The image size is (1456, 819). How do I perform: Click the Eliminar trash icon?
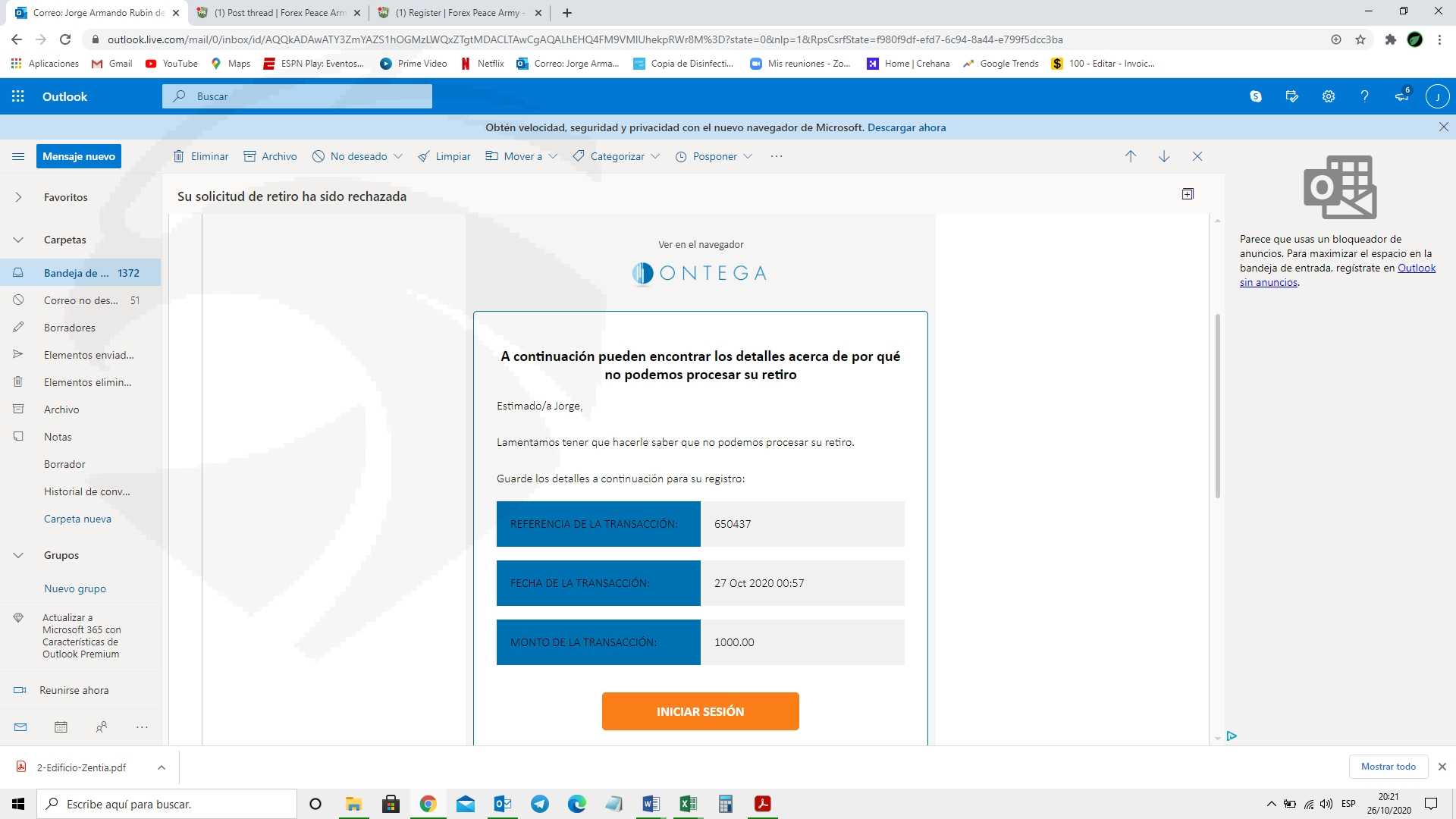coord(179,156)
